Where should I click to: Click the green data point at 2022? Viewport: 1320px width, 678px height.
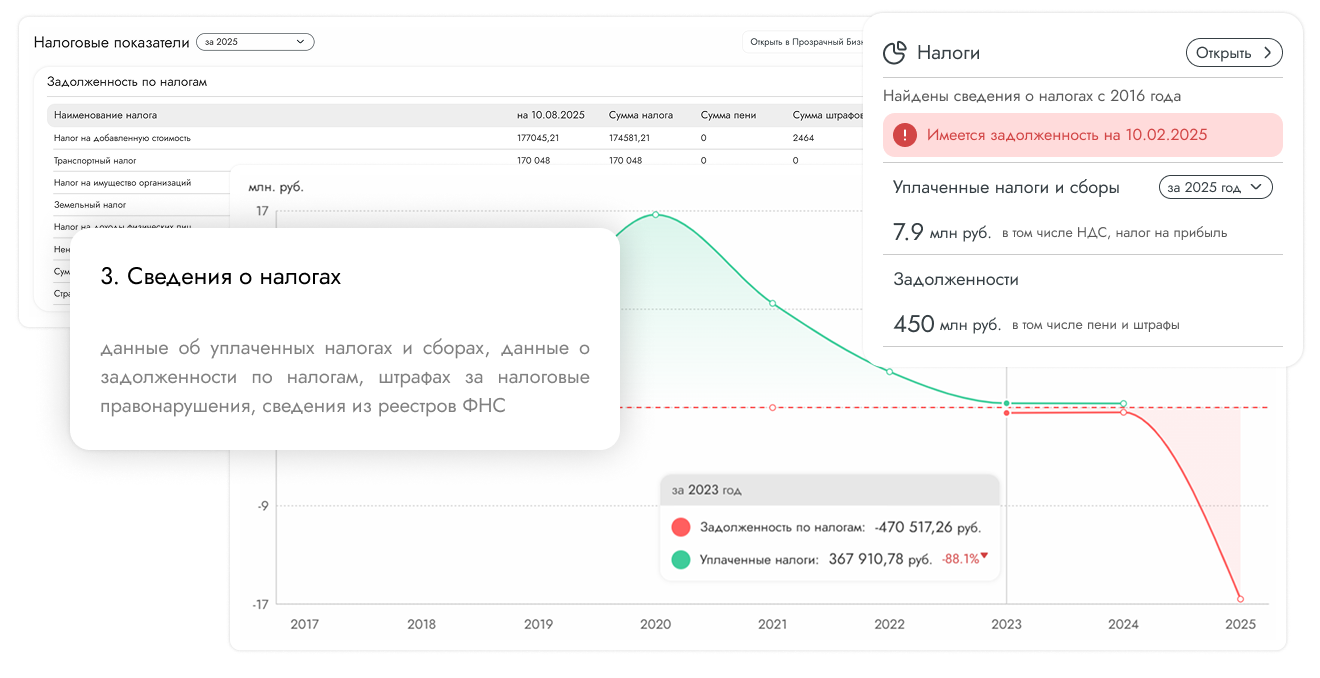coord(889,372)
